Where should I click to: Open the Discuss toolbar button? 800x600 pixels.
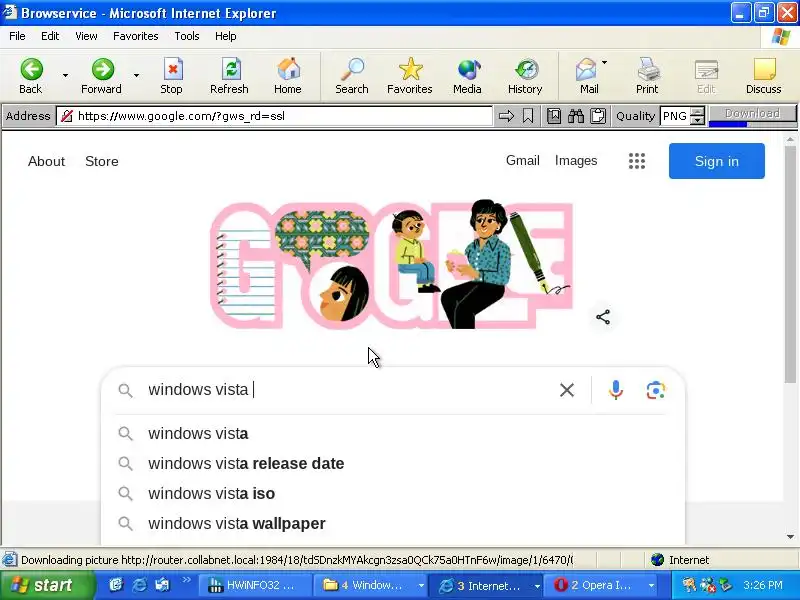[x=764, y=76]
